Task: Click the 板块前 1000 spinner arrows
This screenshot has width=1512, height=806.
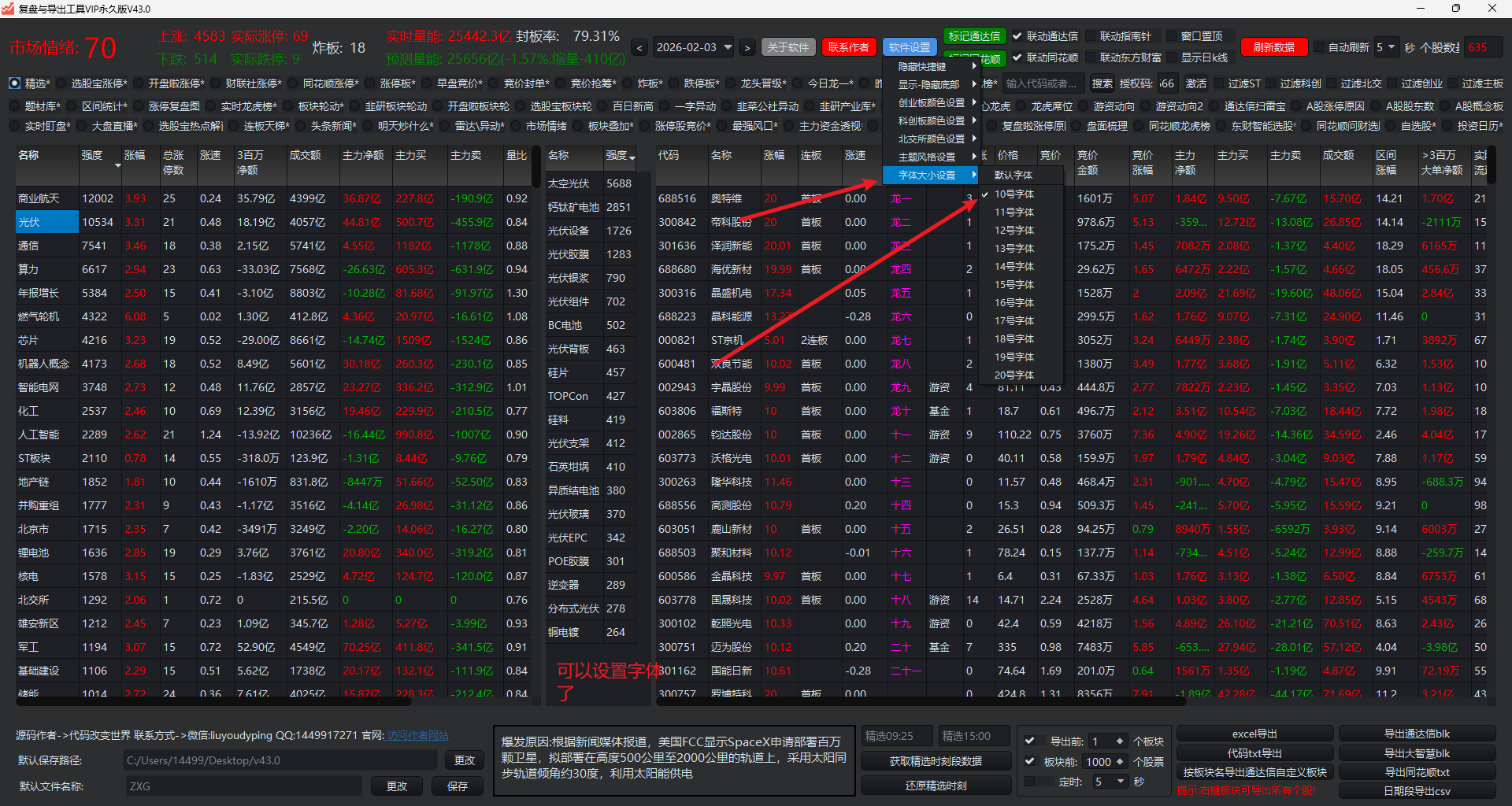Action: (x=1119, y=762)
